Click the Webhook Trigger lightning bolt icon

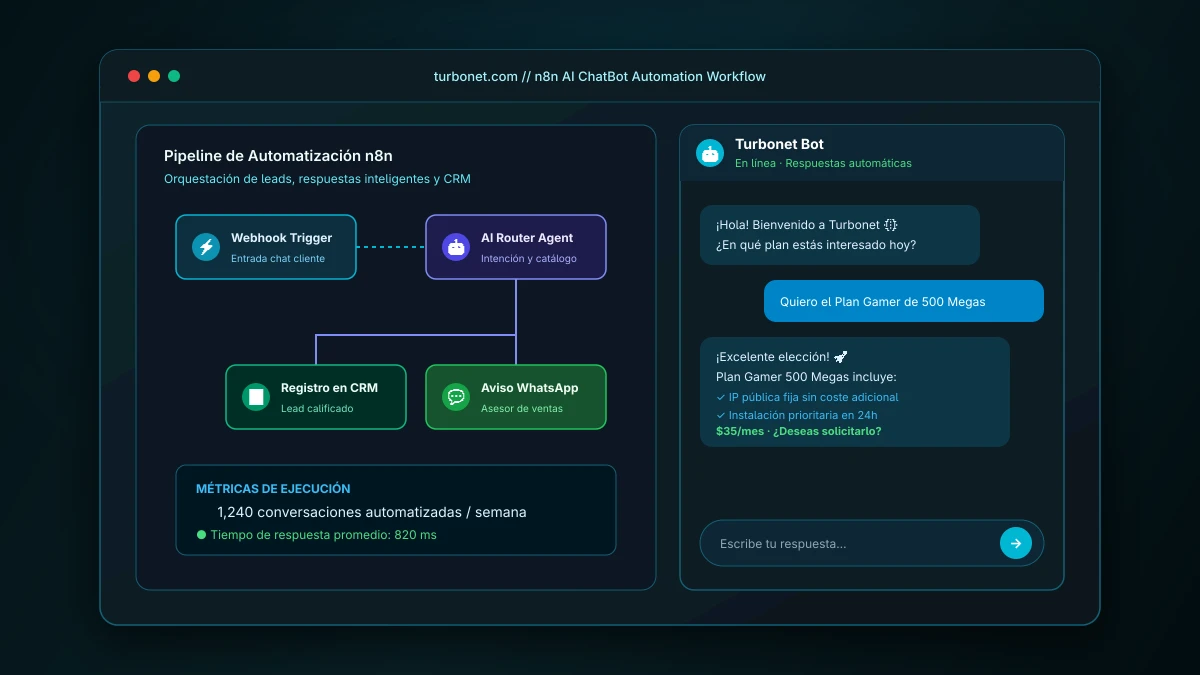click(x=206, y=247)
